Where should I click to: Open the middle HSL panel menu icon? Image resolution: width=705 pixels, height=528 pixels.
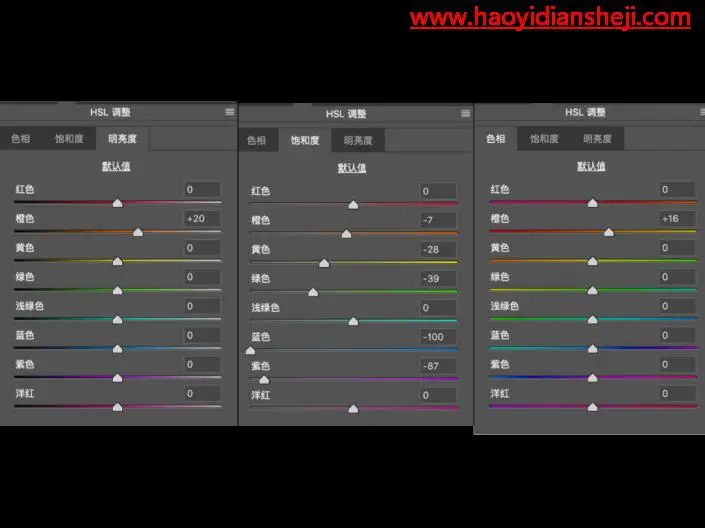pyautogui.click(x=466, y=113)
